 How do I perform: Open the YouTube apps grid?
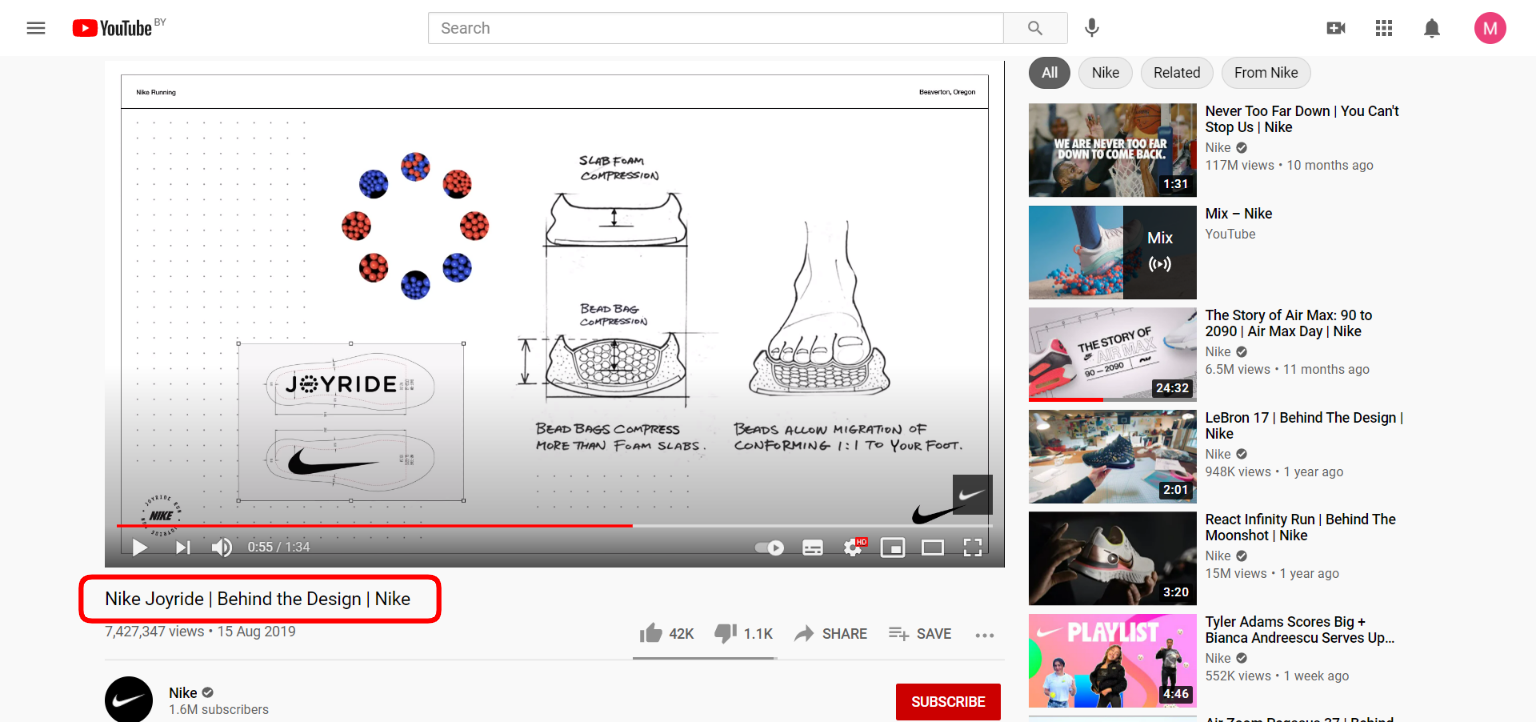pyautogui.click(x=1384, y=28)
